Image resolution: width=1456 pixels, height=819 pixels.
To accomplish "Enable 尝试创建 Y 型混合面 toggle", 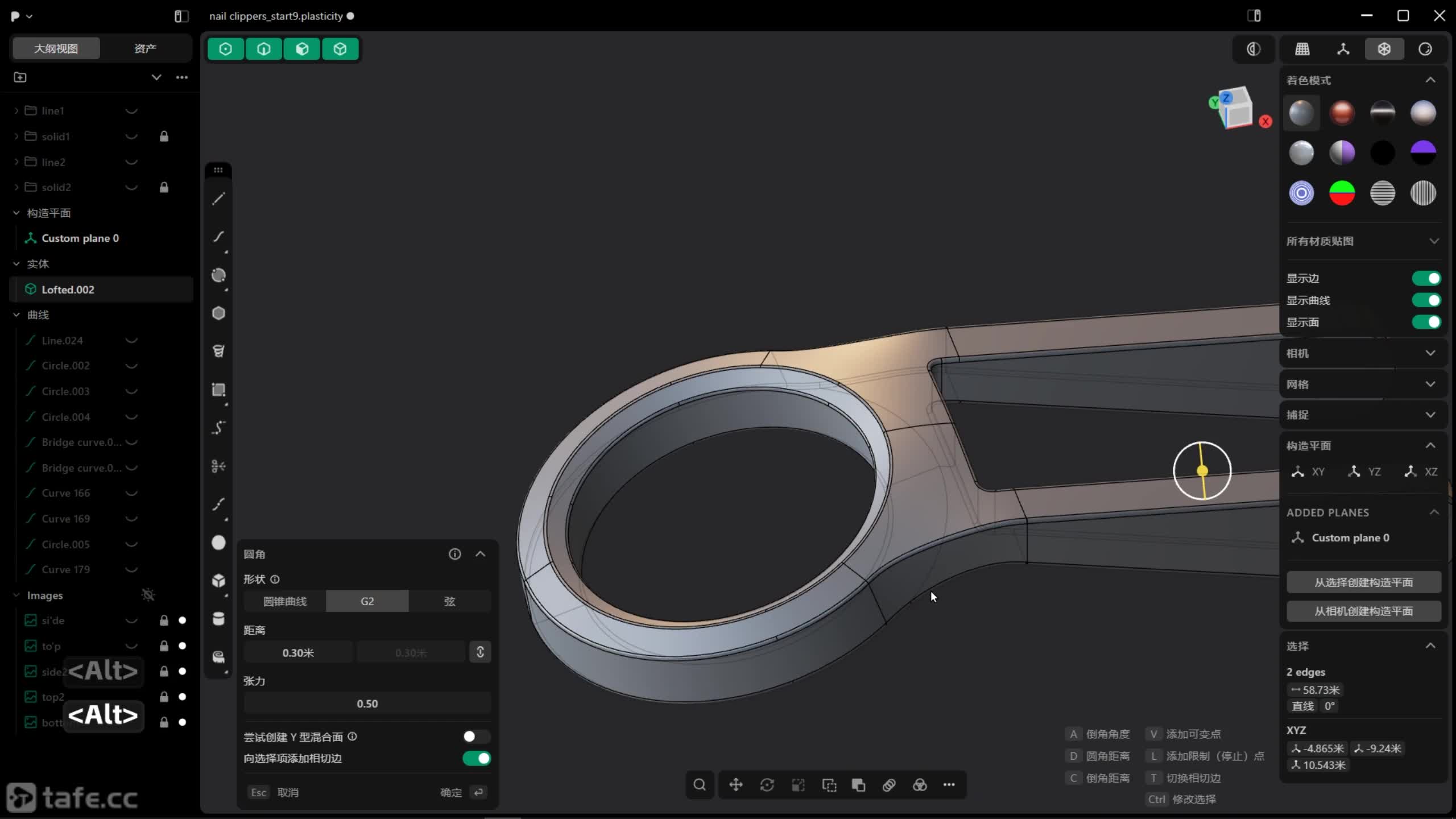I will point(476,737).
